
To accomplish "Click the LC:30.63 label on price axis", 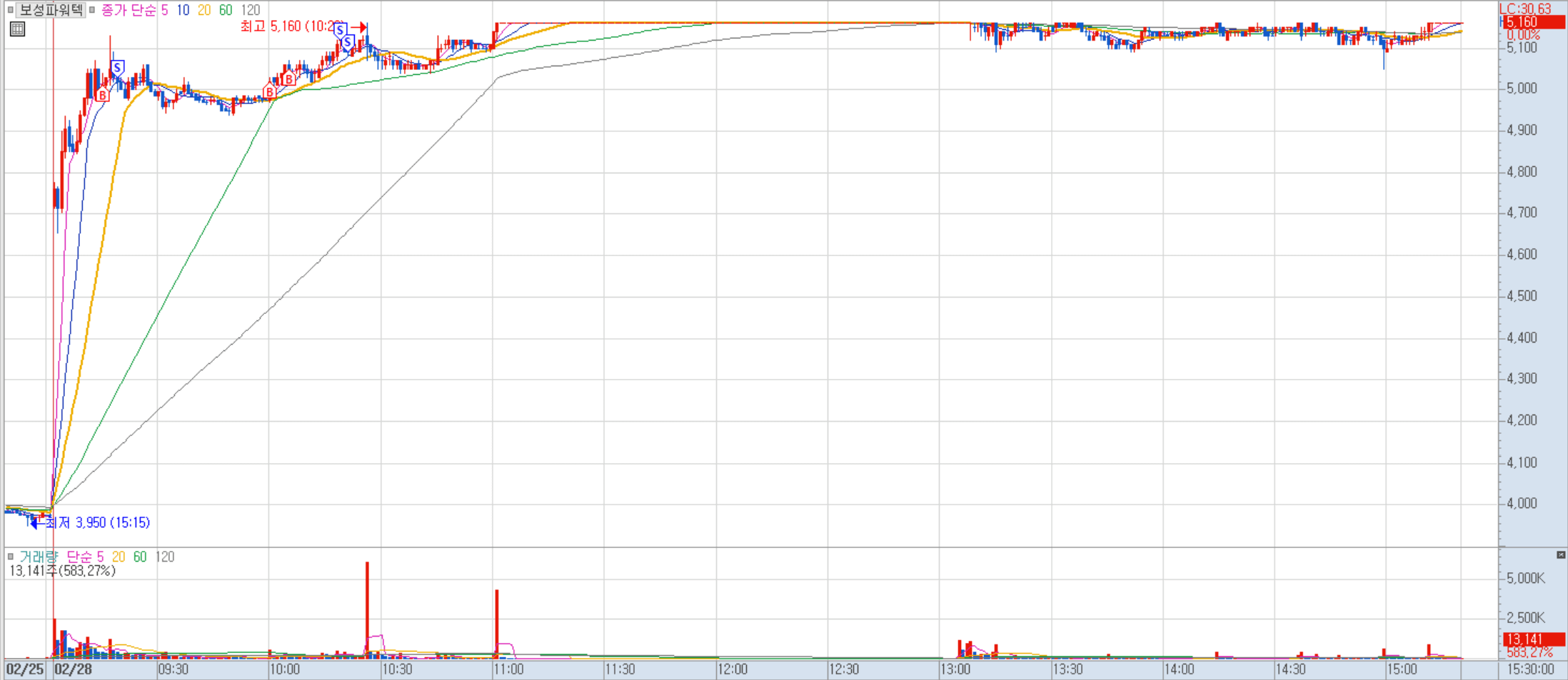I will [x=1525, y=9].
